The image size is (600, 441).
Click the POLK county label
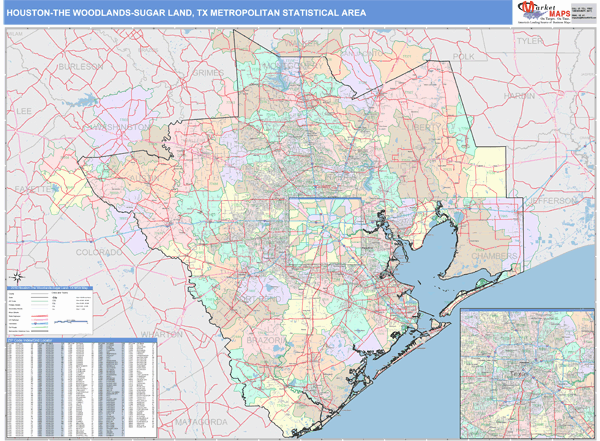463,57
